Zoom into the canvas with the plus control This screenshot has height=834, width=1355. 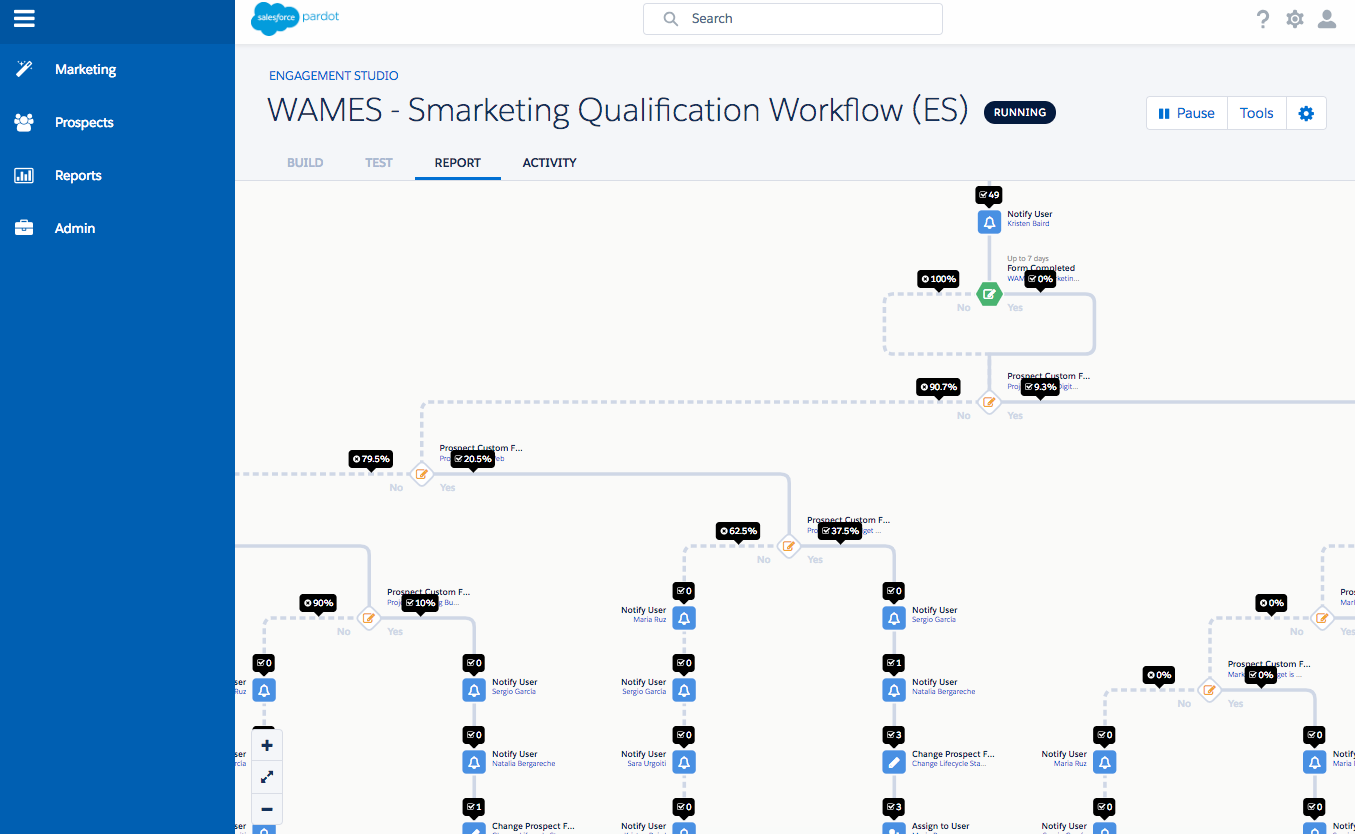point(266,745)
